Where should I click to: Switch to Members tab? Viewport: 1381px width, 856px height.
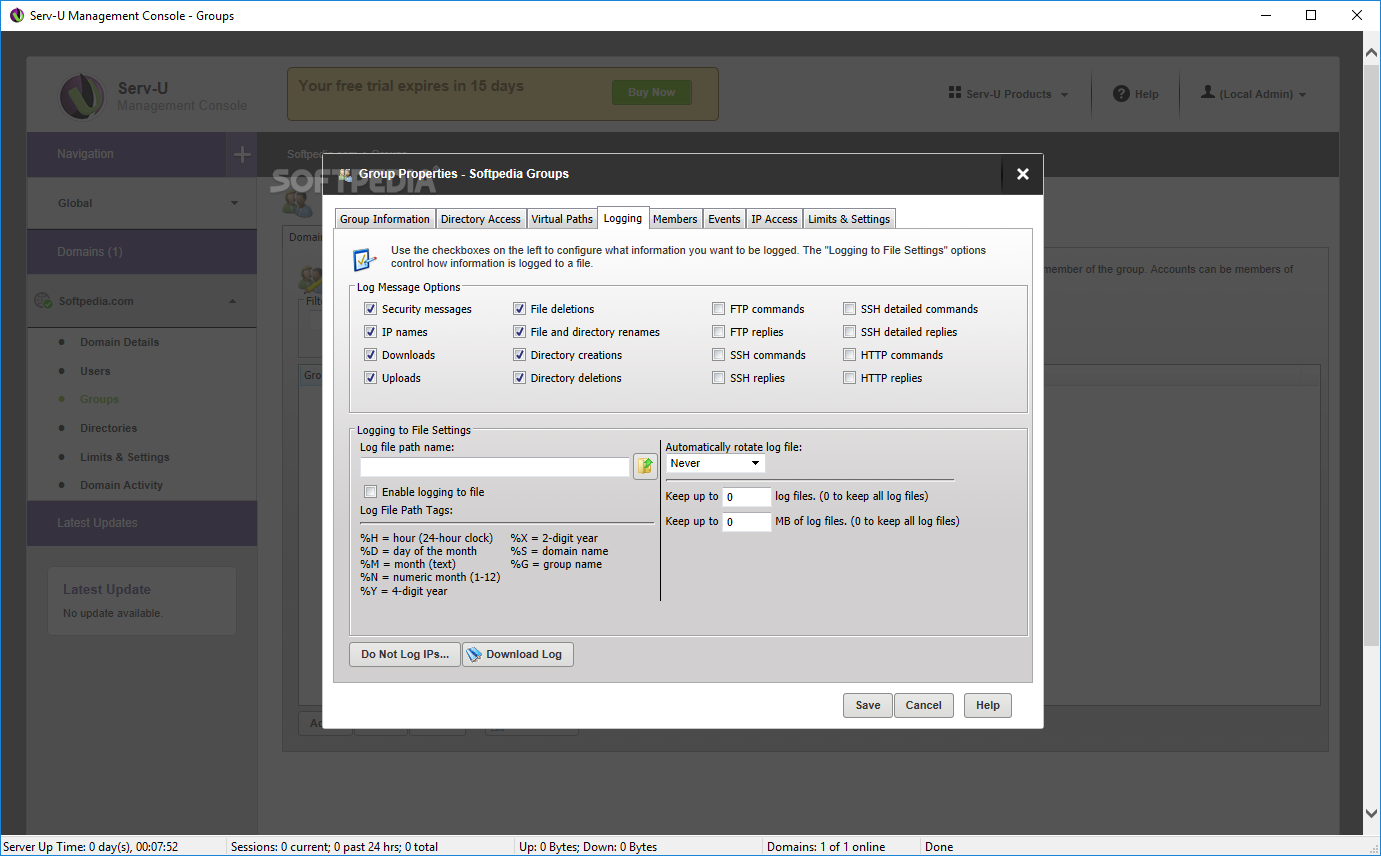coord(676,219)
